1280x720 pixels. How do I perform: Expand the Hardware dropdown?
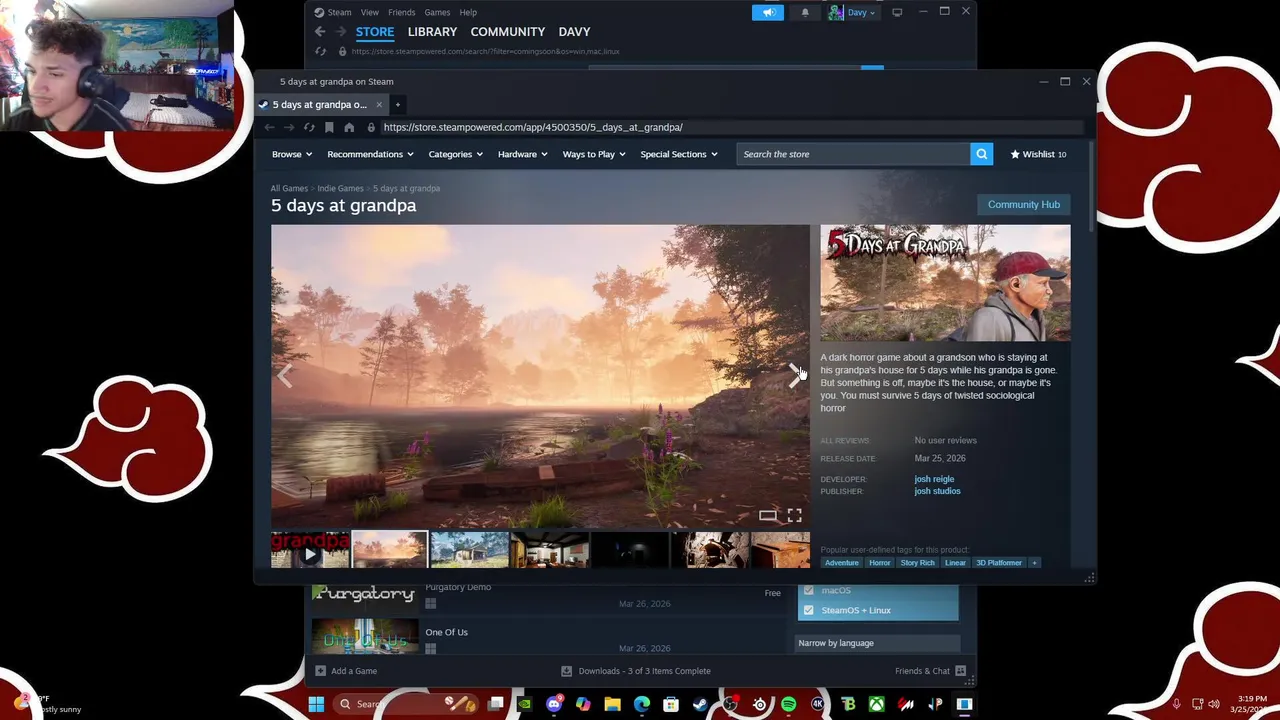click(x=523, y=154)
